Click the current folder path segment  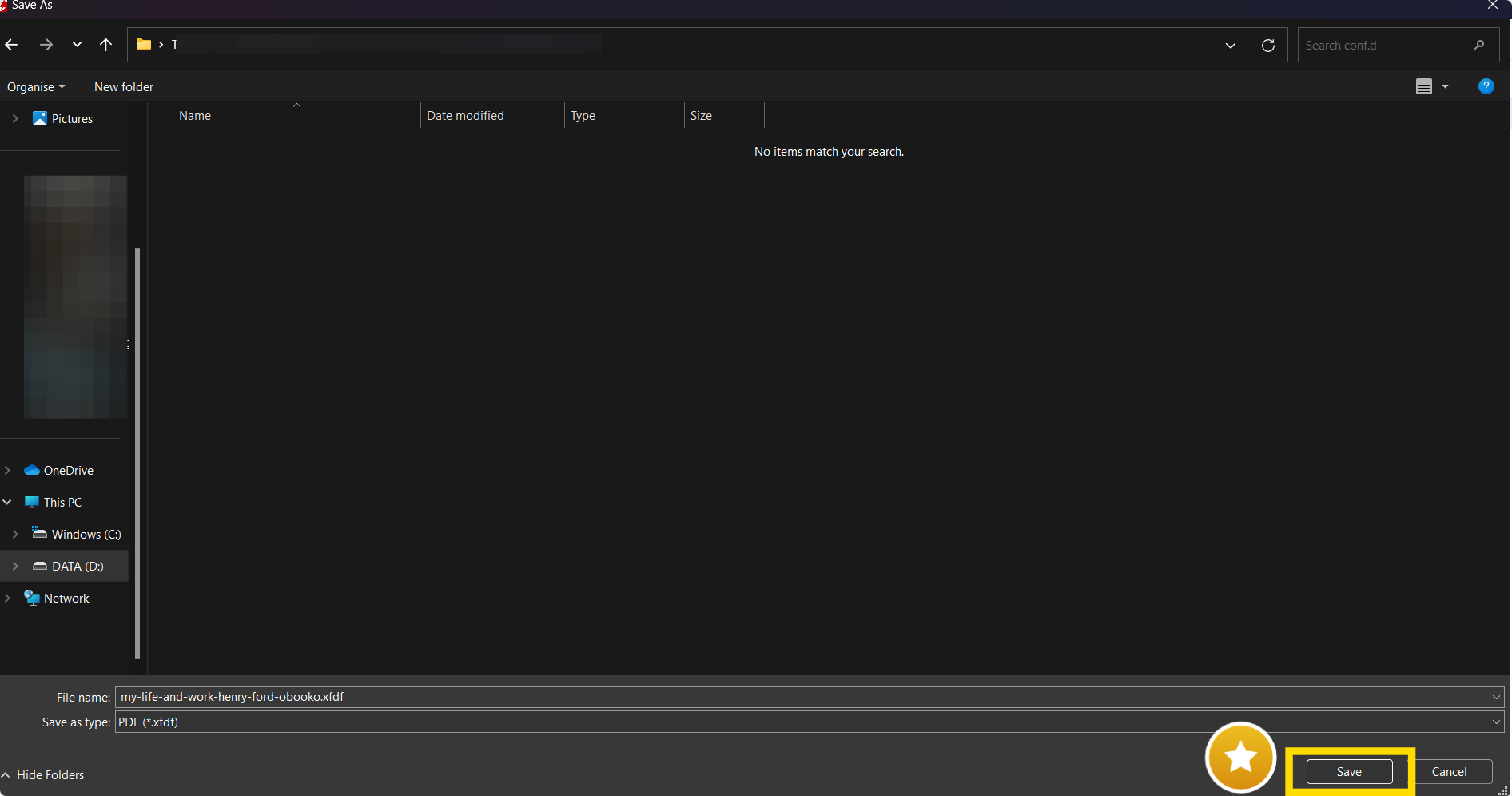174,44
